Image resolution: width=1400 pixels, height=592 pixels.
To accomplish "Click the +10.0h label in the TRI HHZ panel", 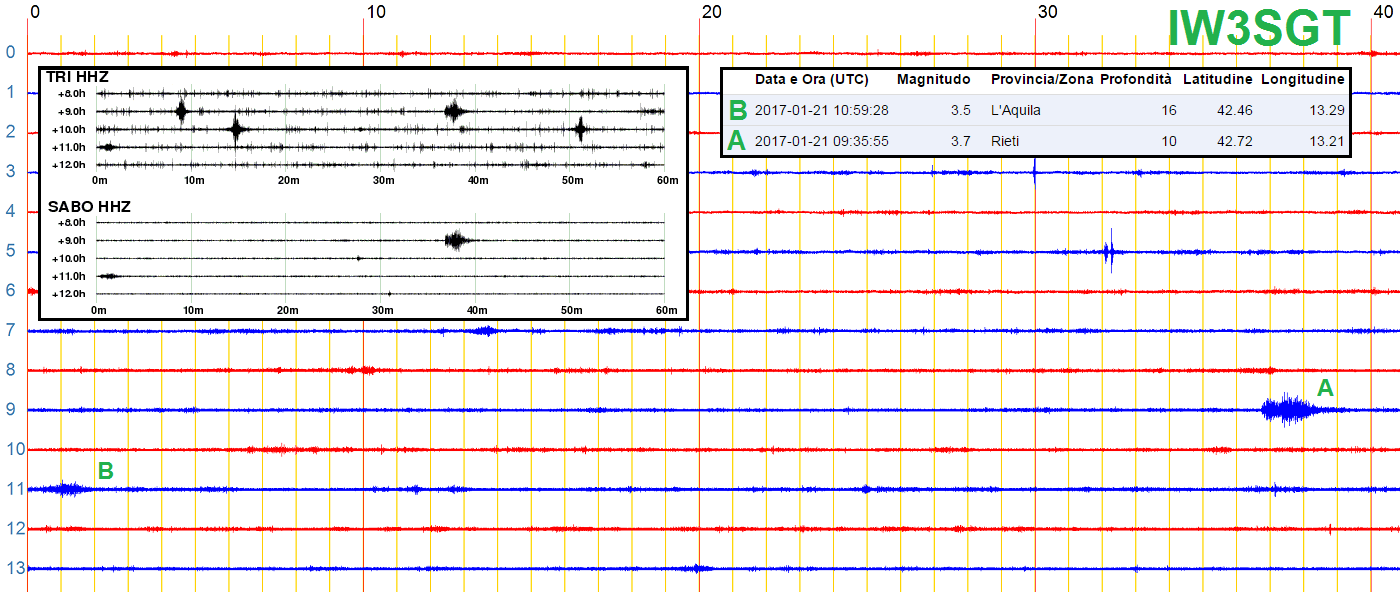I will click(x=70, y=129).
